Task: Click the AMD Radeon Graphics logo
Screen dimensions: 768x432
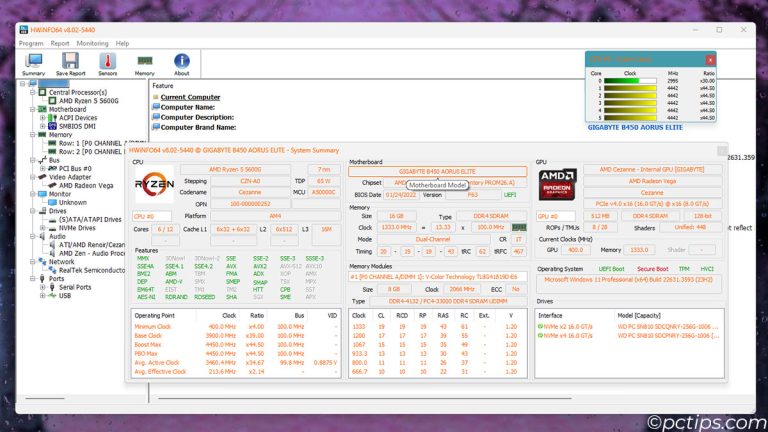Action: click(557, 186)
